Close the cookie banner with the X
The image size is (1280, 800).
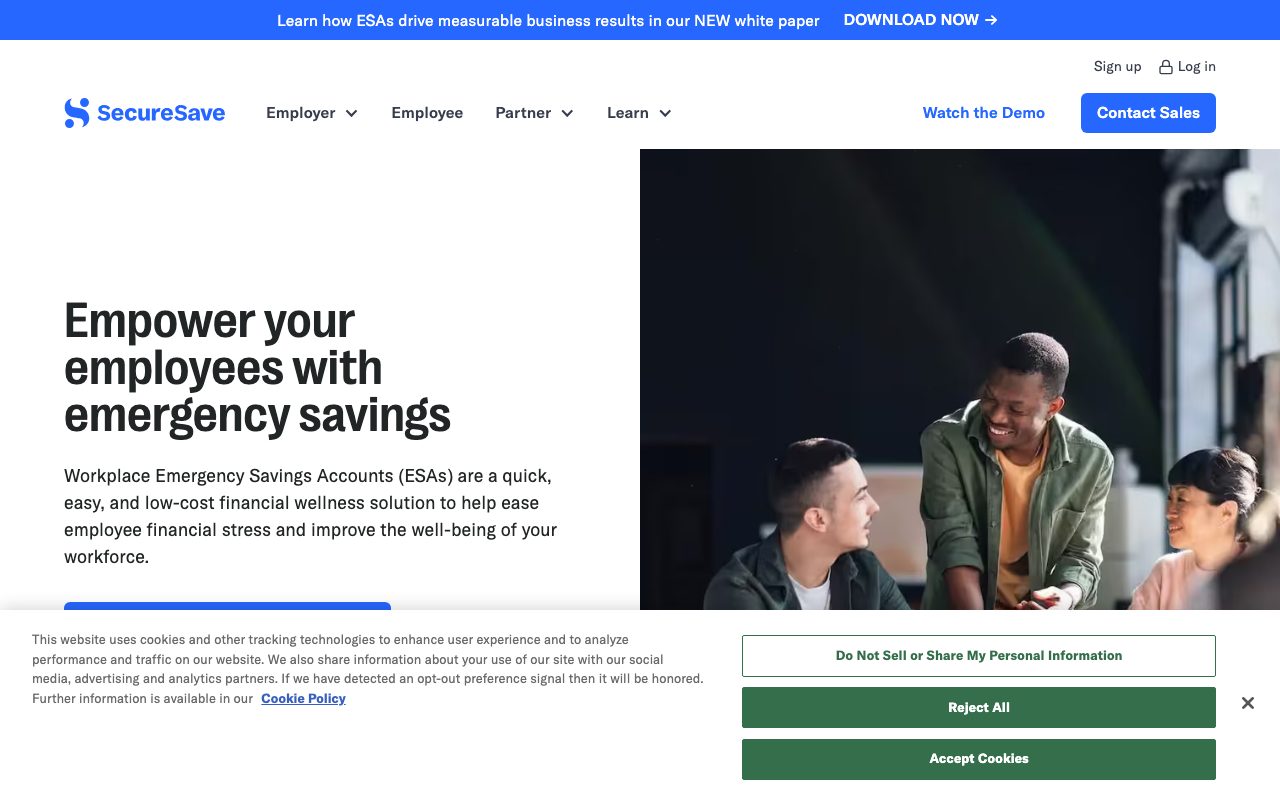1247,703
